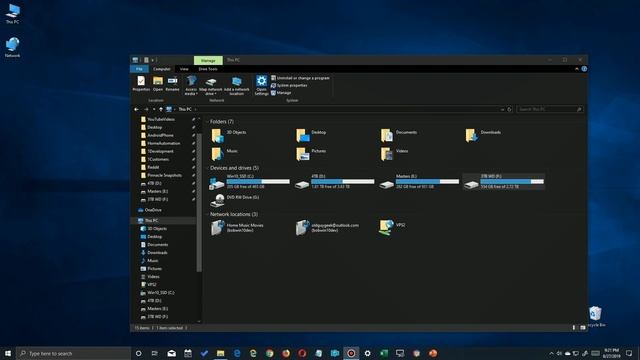Click Add a network location
The width and height of the screenshot is (640, 360).
(x=236, y=85)
